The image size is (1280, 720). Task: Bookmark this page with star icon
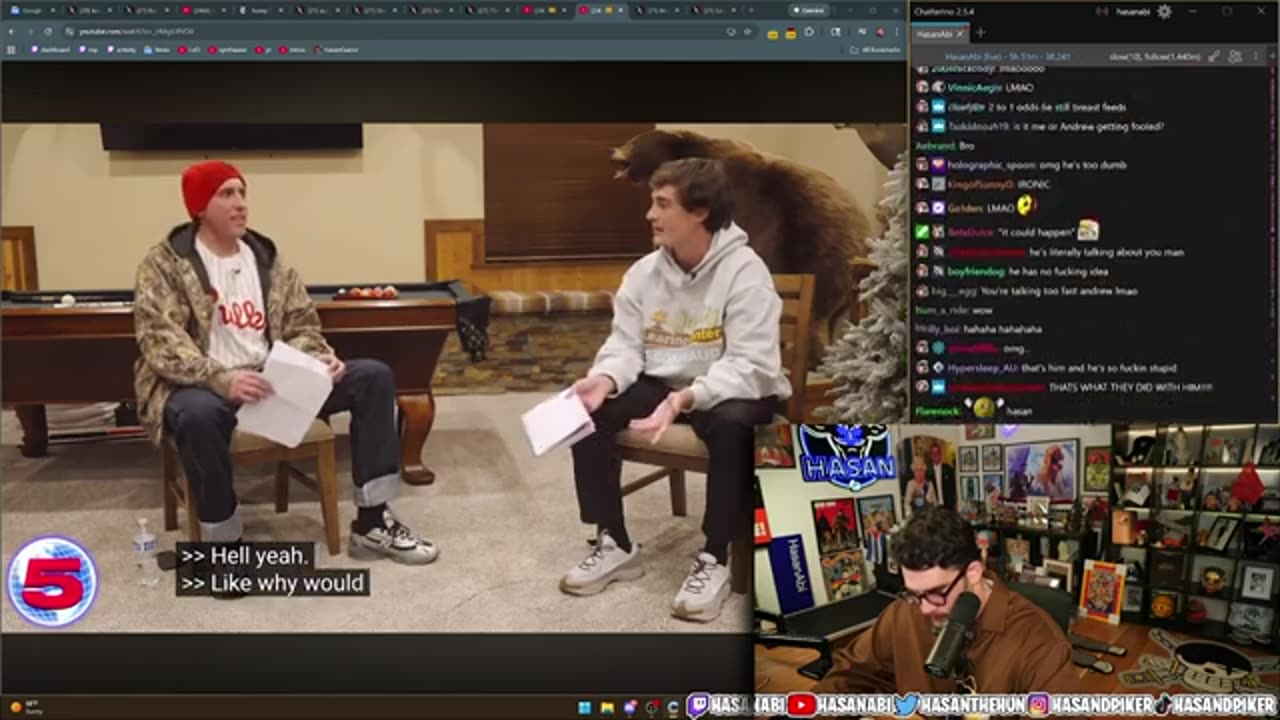(x=747, y=32)
